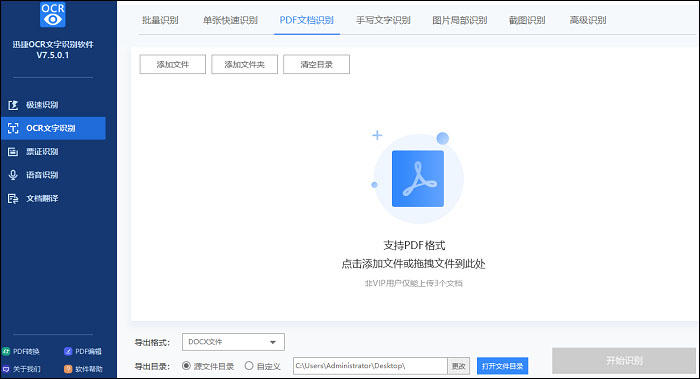Click the 更改 button
This screenshot has height=379, width=700.
[x=458, y=366]
